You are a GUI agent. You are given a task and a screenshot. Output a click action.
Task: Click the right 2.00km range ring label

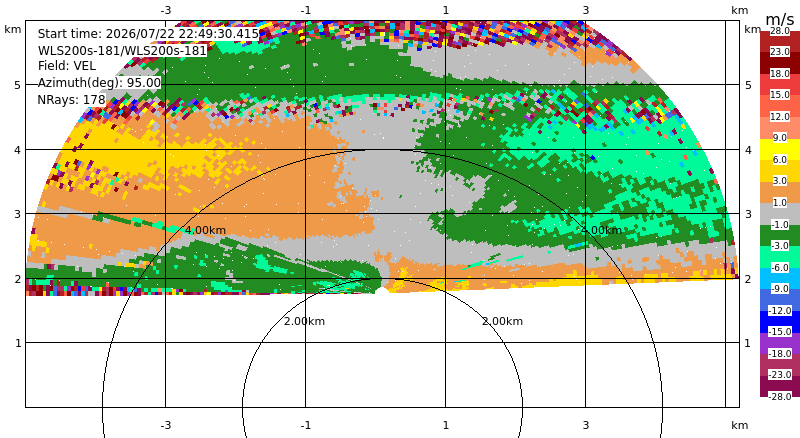click(503, 321)
